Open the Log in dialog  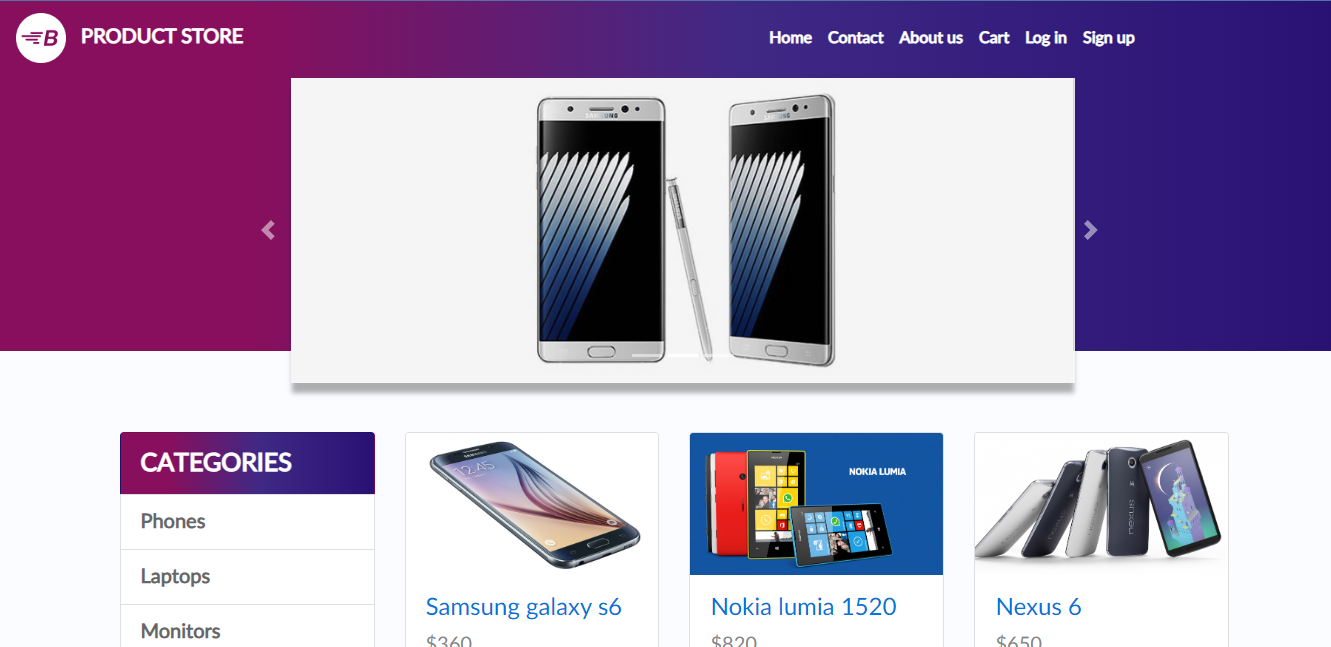point(1046,38)
